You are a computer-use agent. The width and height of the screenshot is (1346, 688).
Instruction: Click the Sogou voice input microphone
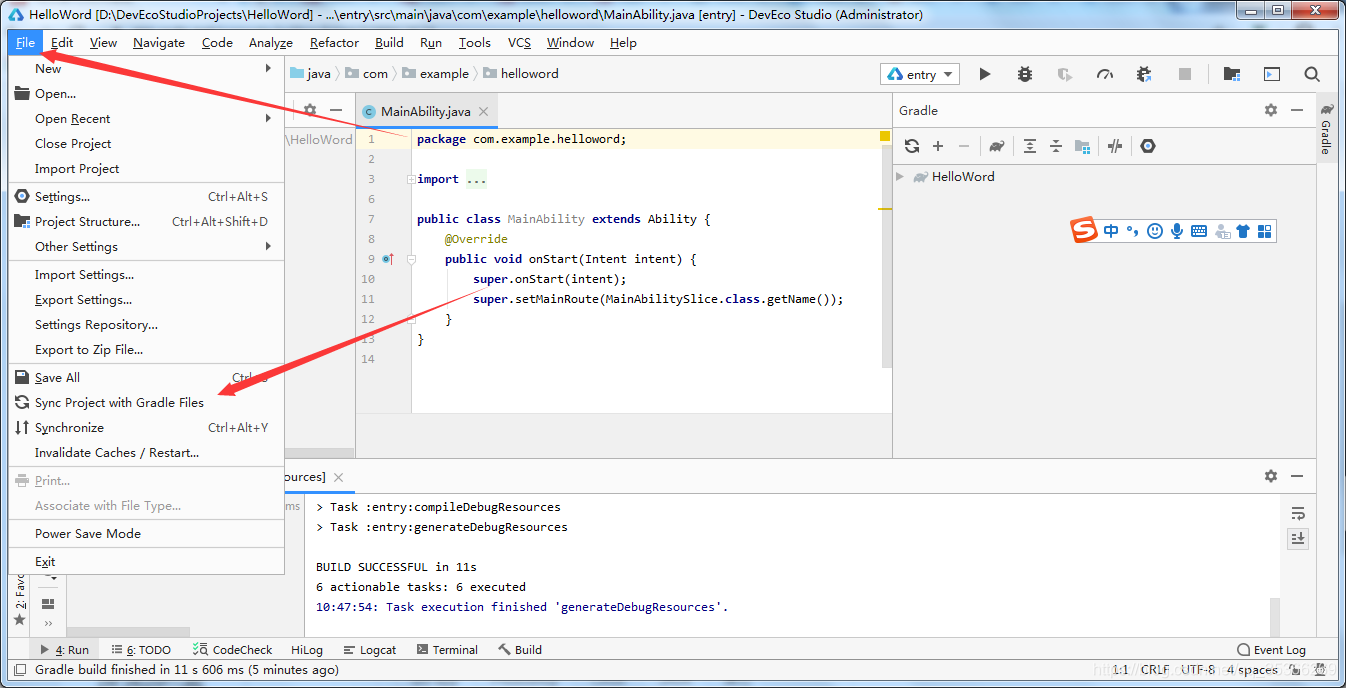coord(1177,231)
